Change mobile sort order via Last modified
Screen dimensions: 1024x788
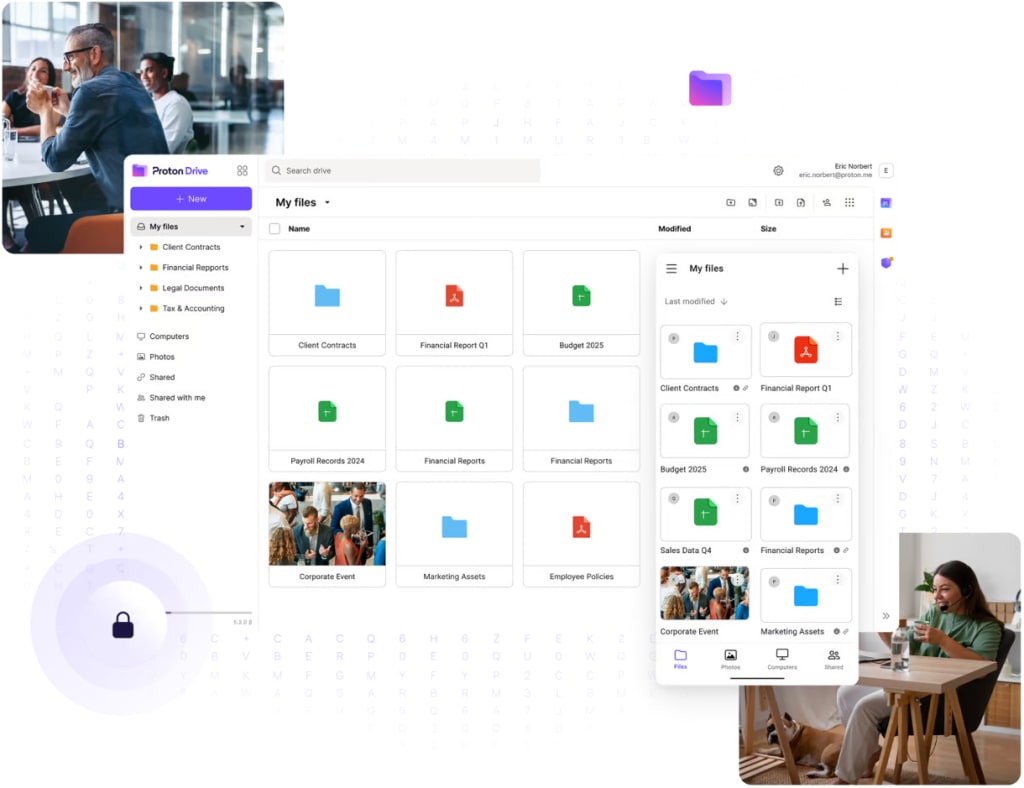click(x=696, y=302)
